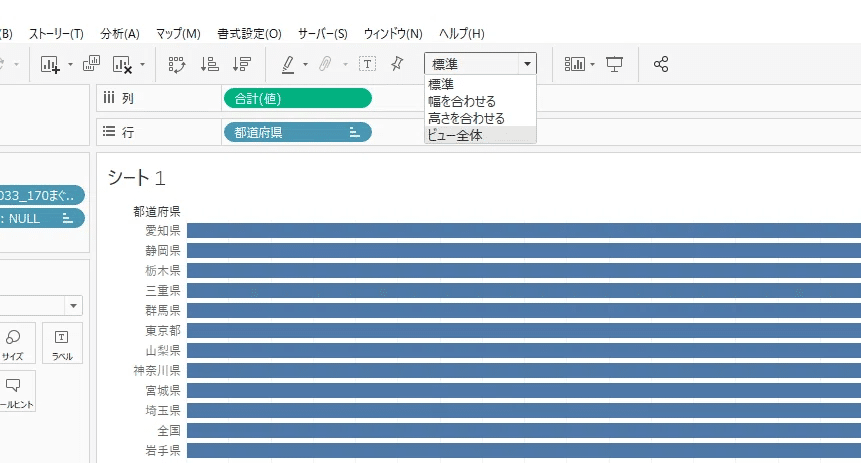Click the 合計(値) pill on columns shelf
The height and width of the screenshot is (463, 861).
click(297, 98)
